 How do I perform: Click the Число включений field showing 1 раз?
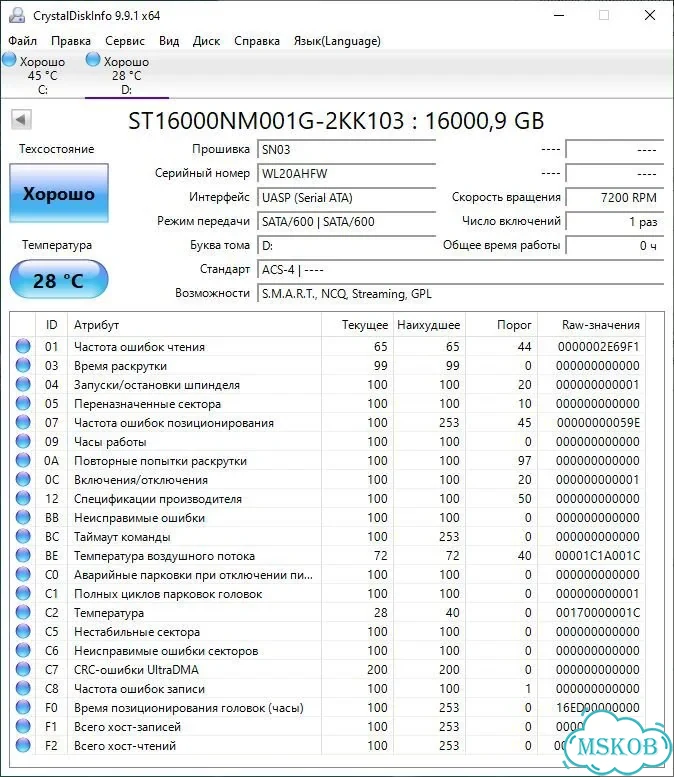pos(615,222)
